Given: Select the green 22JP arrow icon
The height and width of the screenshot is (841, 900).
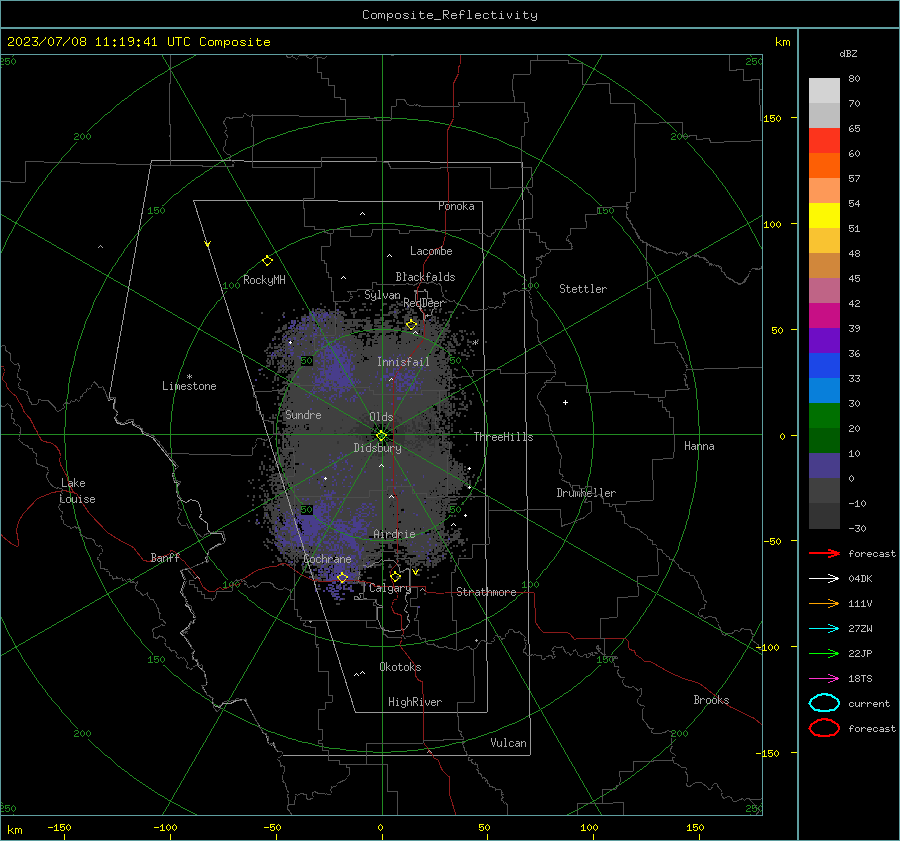Looking at the screenshot, I should tap(824, 653).
